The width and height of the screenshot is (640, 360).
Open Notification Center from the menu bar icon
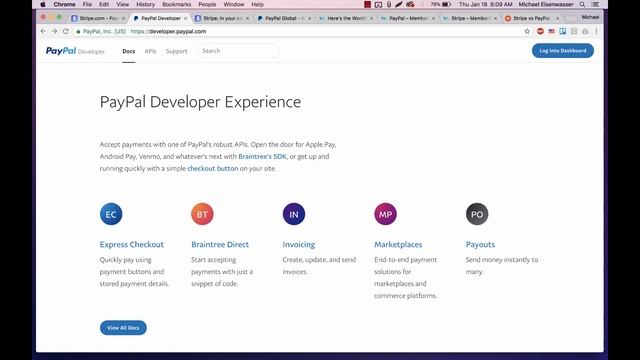[596, 4]
